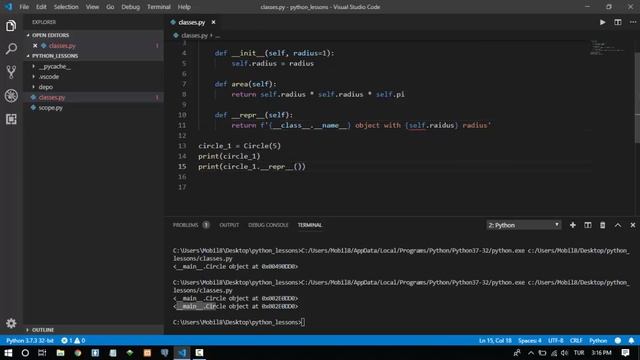Image resolution: width=640 pixels, height=360 pixels.
Task: Select Python 3.7.3 32-bit interpreter
Action: coord(30,340)
